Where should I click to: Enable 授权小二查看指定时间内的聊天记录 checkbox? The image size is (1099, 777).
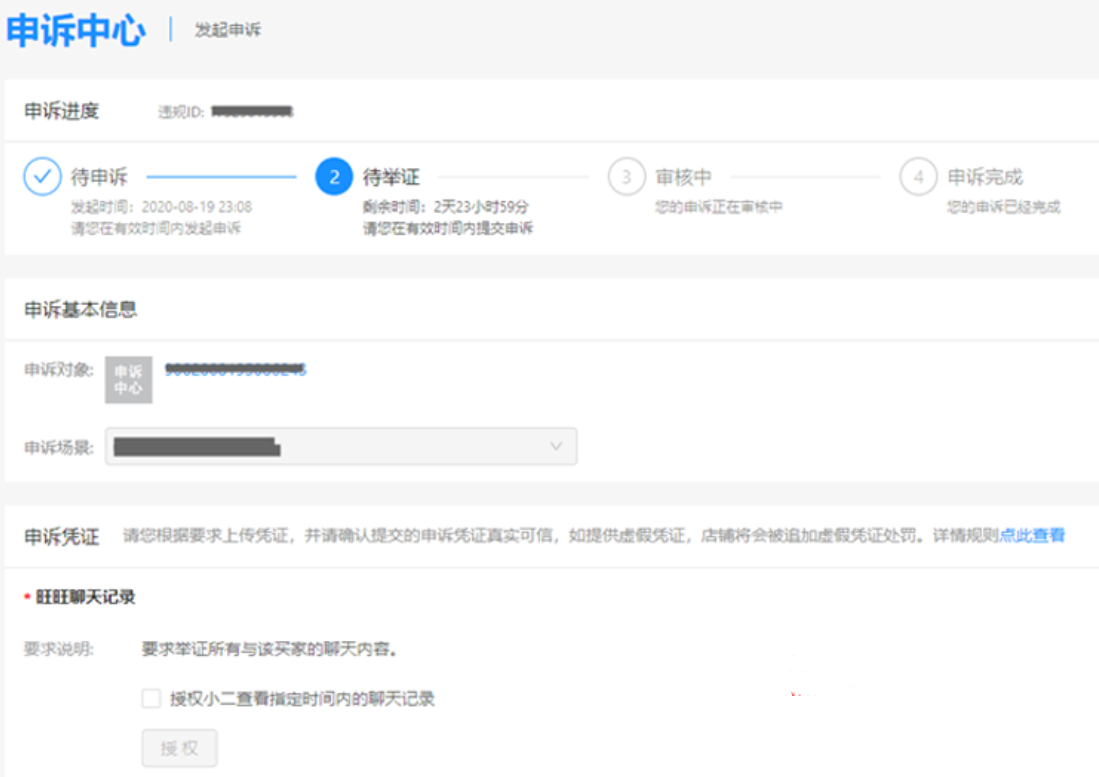[151, 699]
